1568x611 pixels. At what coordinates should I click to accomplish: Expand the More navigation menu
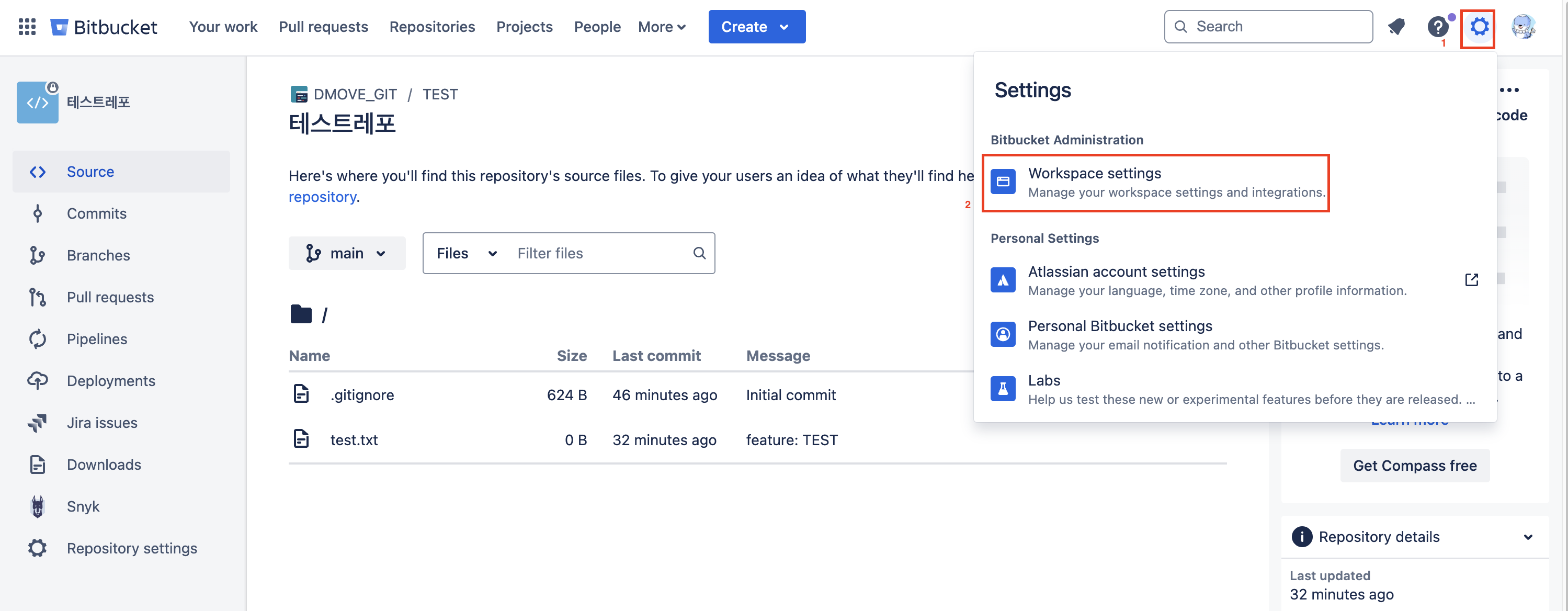point(662,27)
